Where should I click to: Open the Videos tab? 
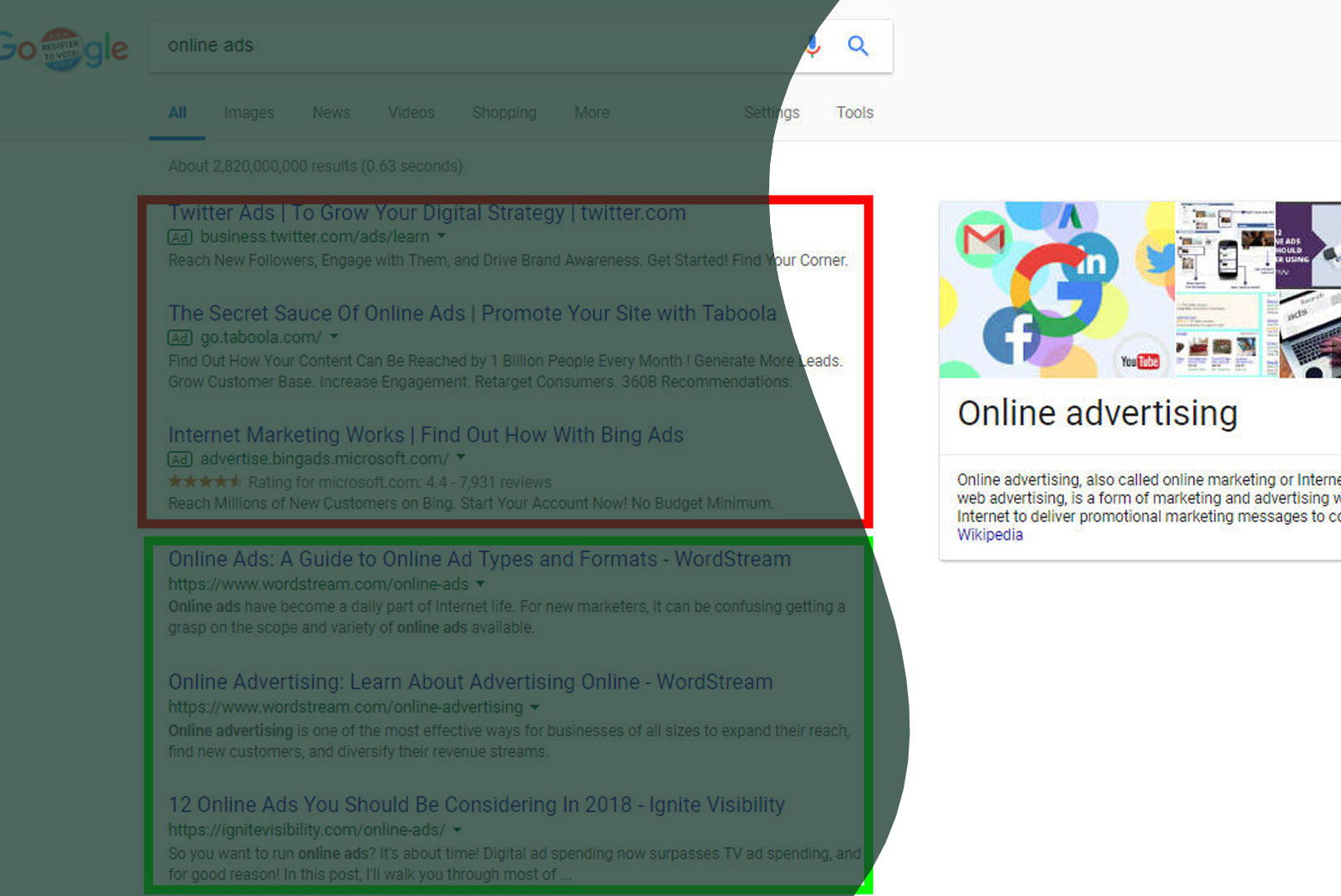(412, 112)
